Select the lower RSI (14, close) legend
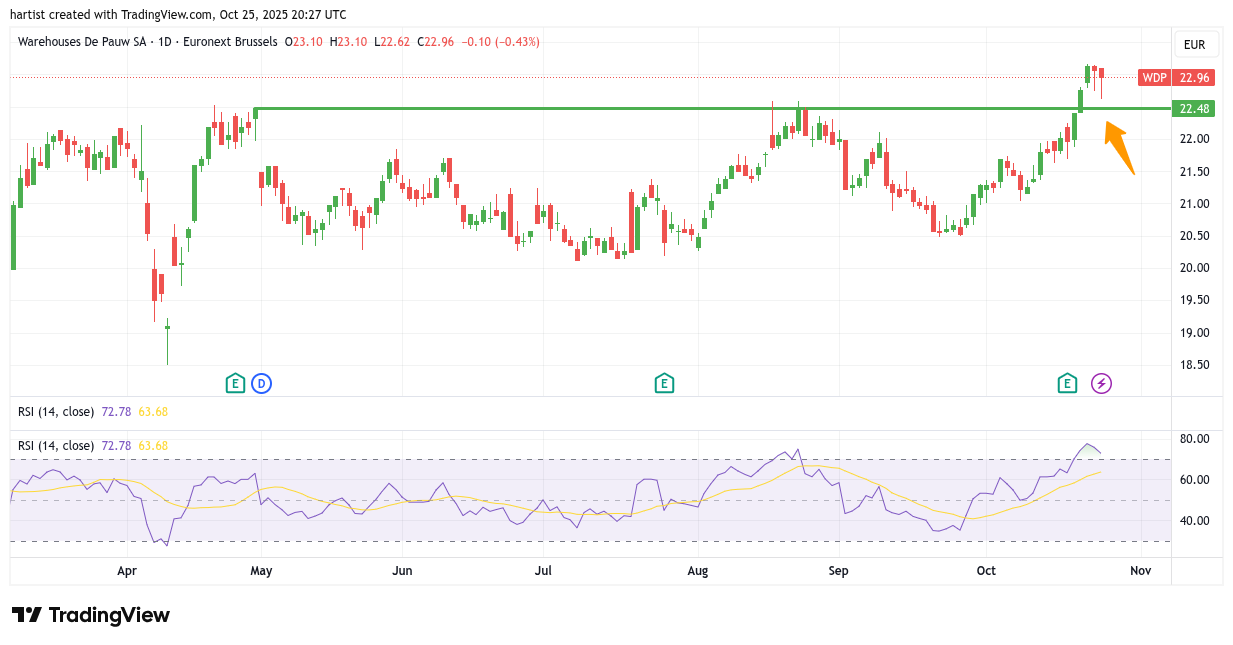This screenshot has width=1233, height=645. click(56, 445)
